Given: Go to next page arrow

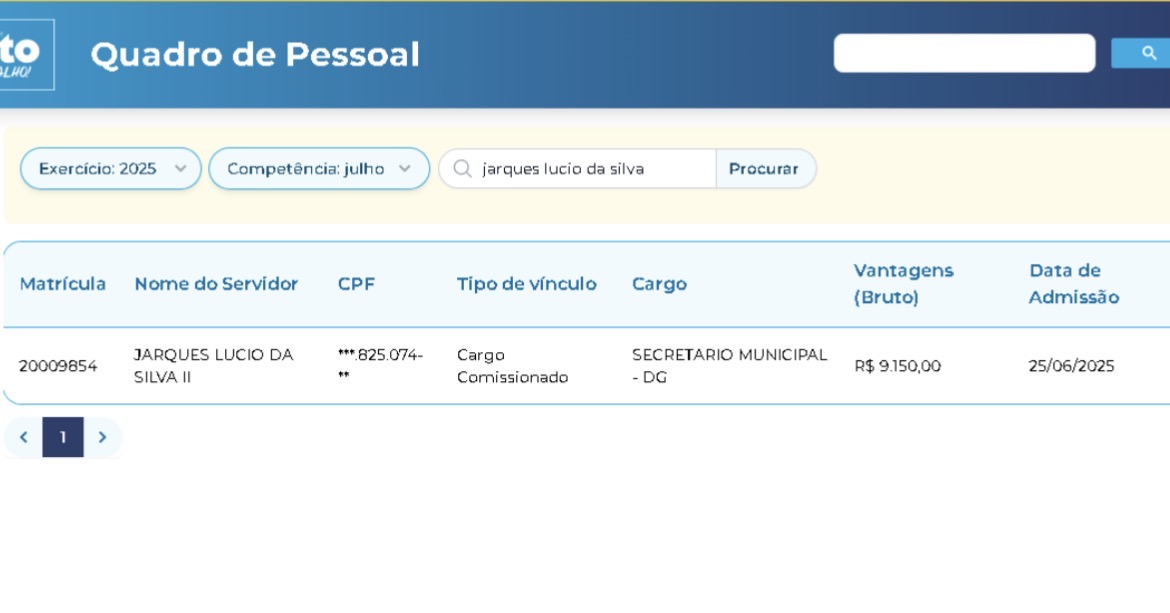Looking at the screenshot, I should [x=103, y=437].
